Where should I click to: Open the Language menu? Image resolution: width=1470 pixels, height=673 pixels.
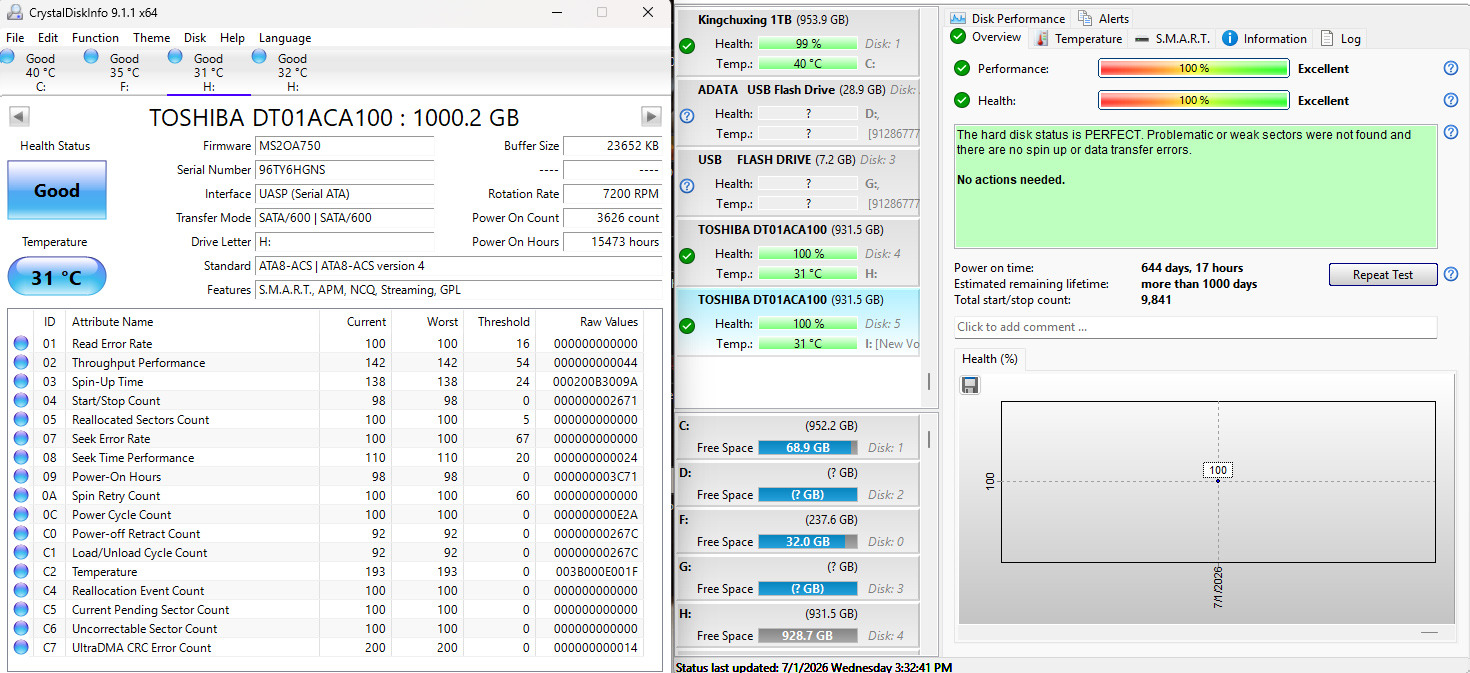tap(285, 37)
